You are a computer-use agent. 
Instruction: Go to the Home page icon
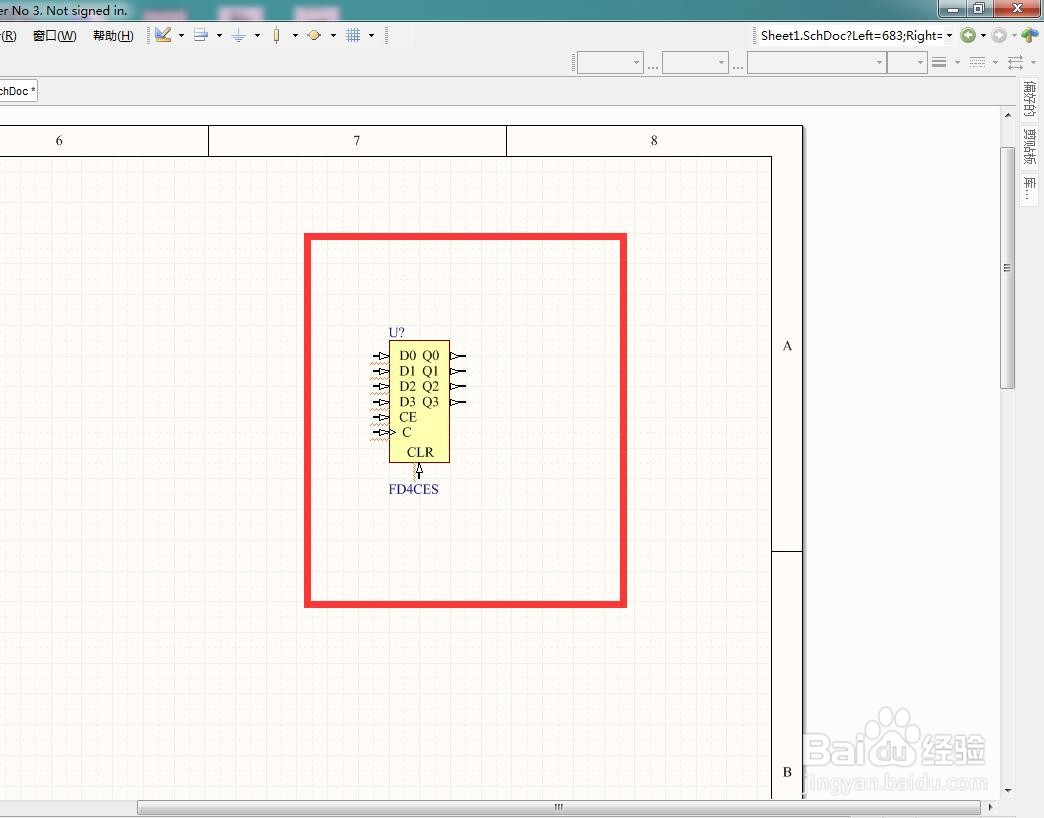click(x=1030, y=35)
